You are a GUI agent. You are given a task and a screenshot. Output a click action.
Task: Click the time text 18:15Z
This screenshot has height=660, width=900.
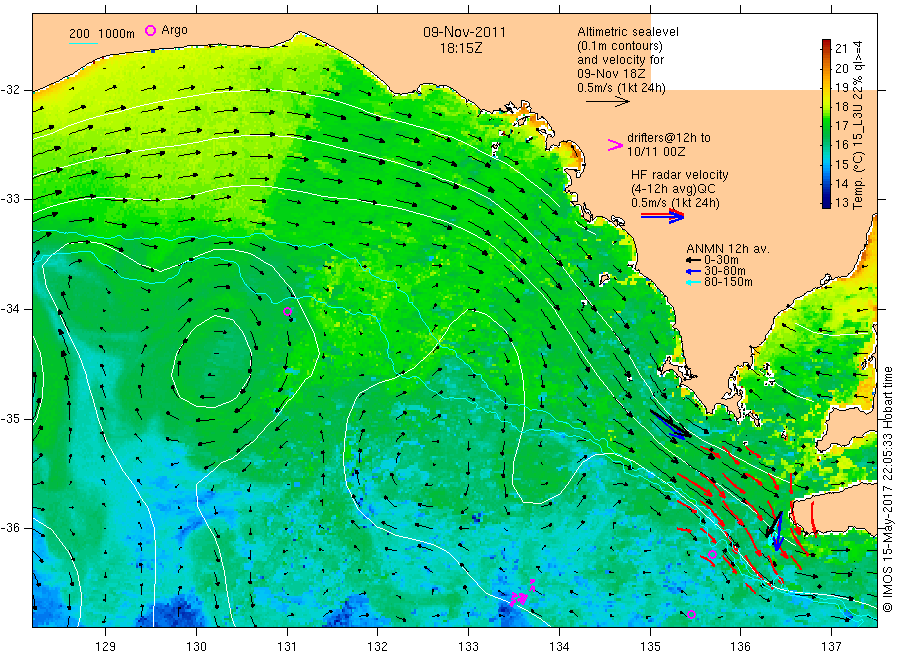click(x=461, y=48)
